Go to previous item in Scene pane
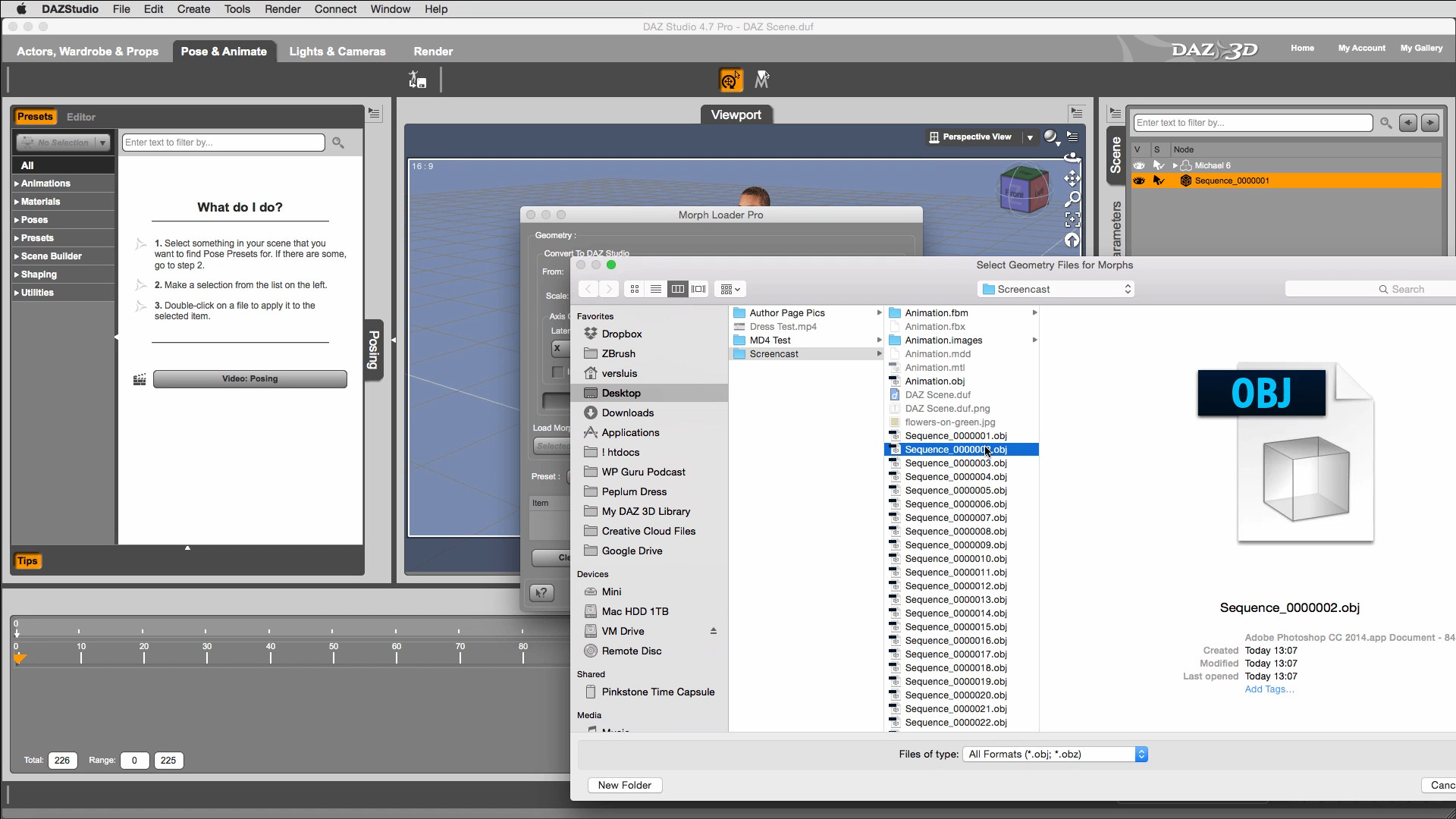The image size is (1456, 819). click(x=1408, y=123)
